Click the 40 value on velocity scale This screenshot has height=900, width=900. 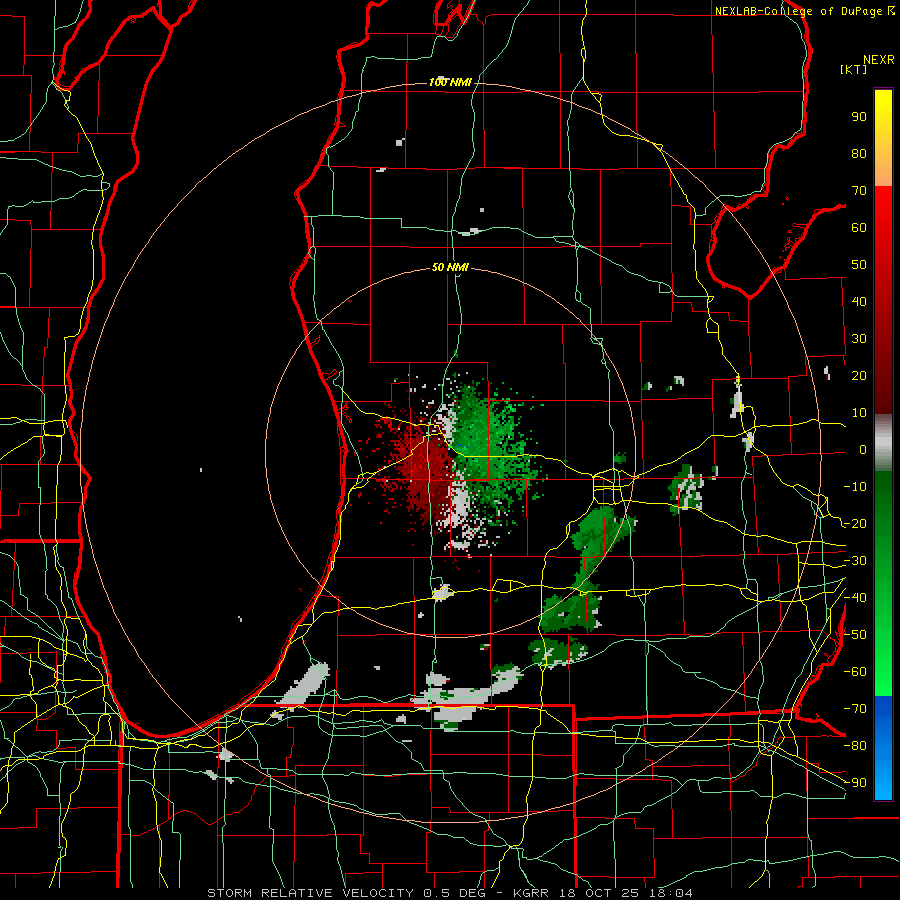[x=859, y=302]
